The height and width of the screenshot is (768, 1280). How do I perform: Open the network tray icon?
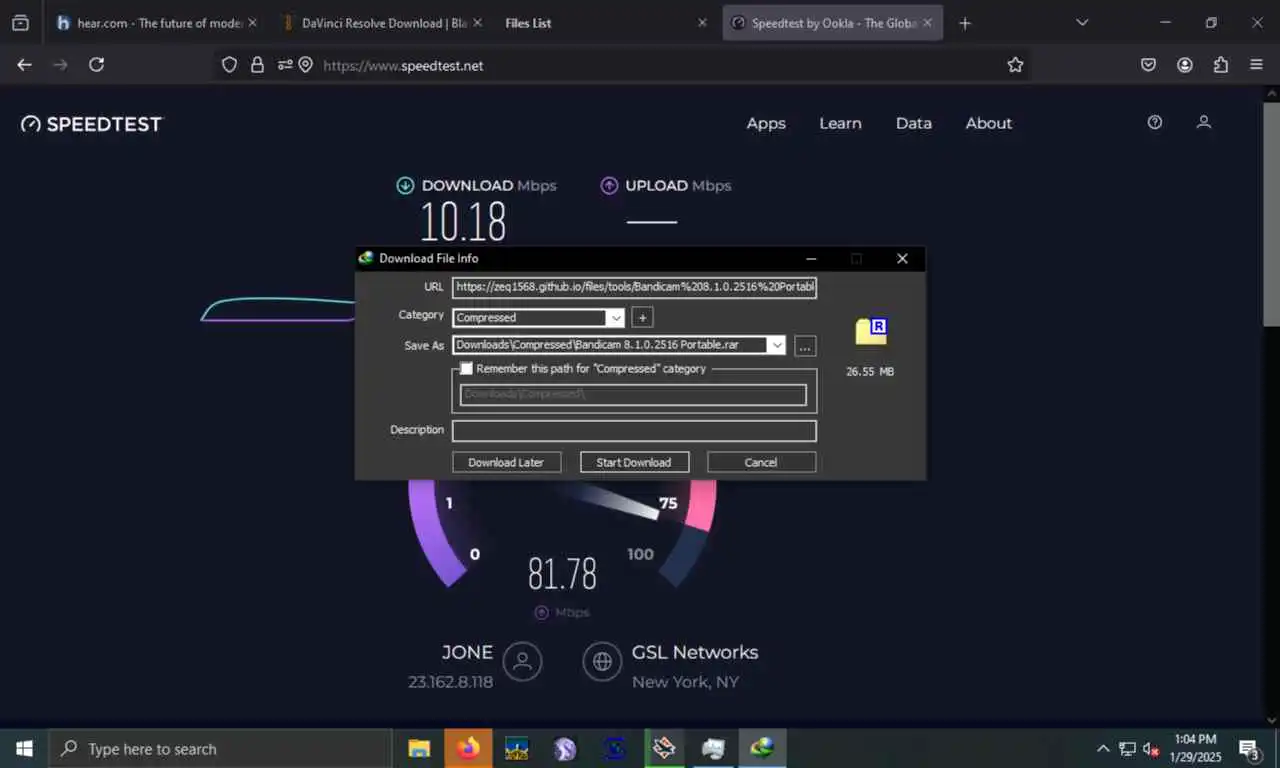coord(1127,749)
